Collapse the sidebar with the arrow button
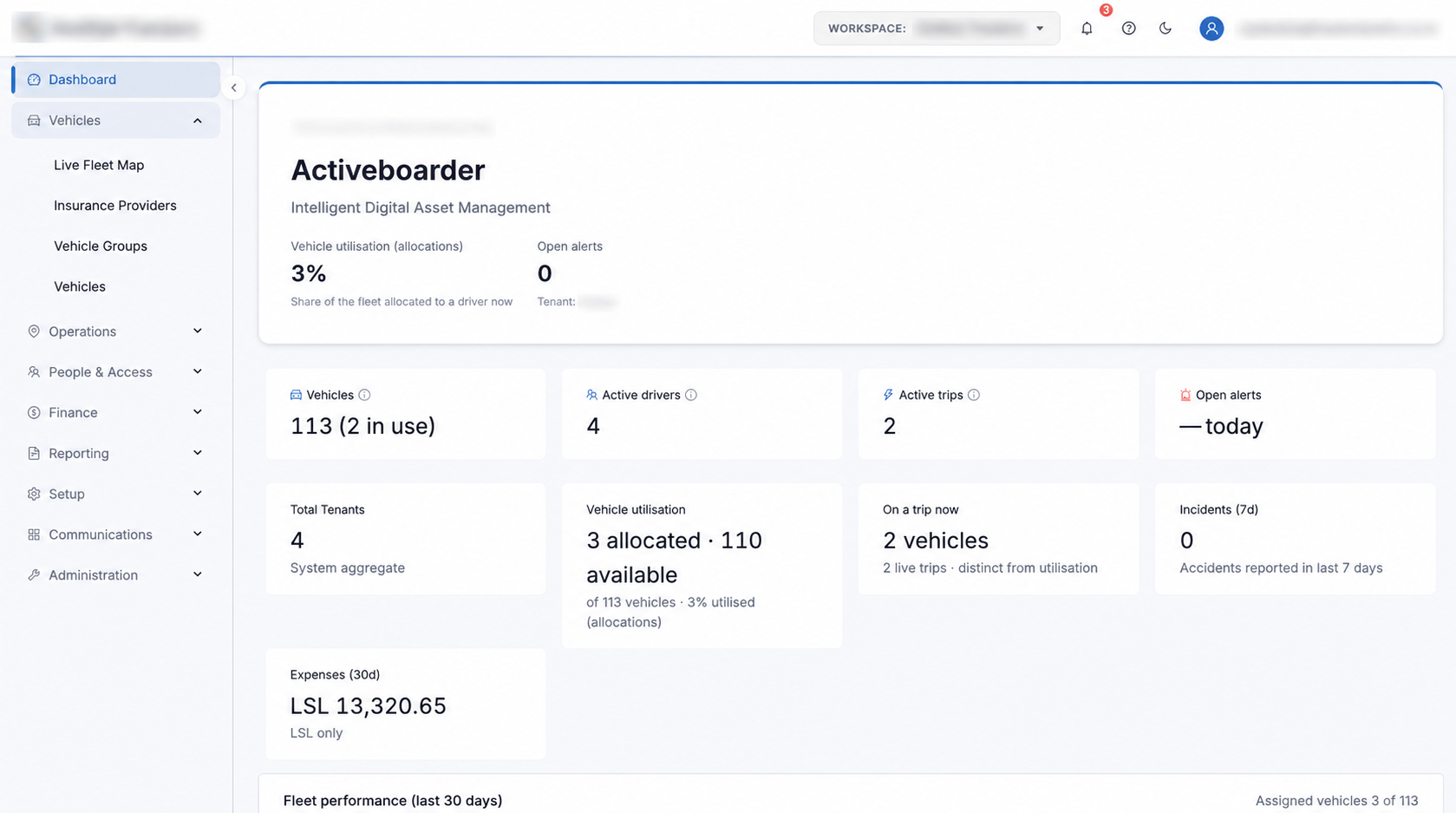The image size is (1456, 813). (233, 88)
